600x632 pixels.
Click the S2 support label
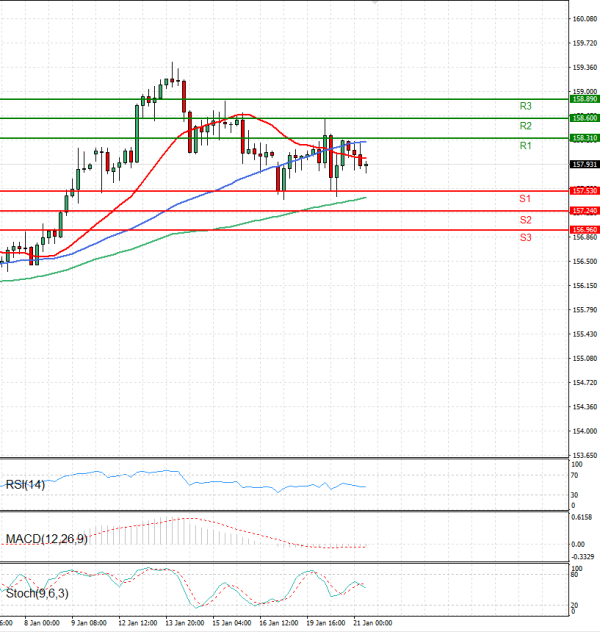[525, 219]
